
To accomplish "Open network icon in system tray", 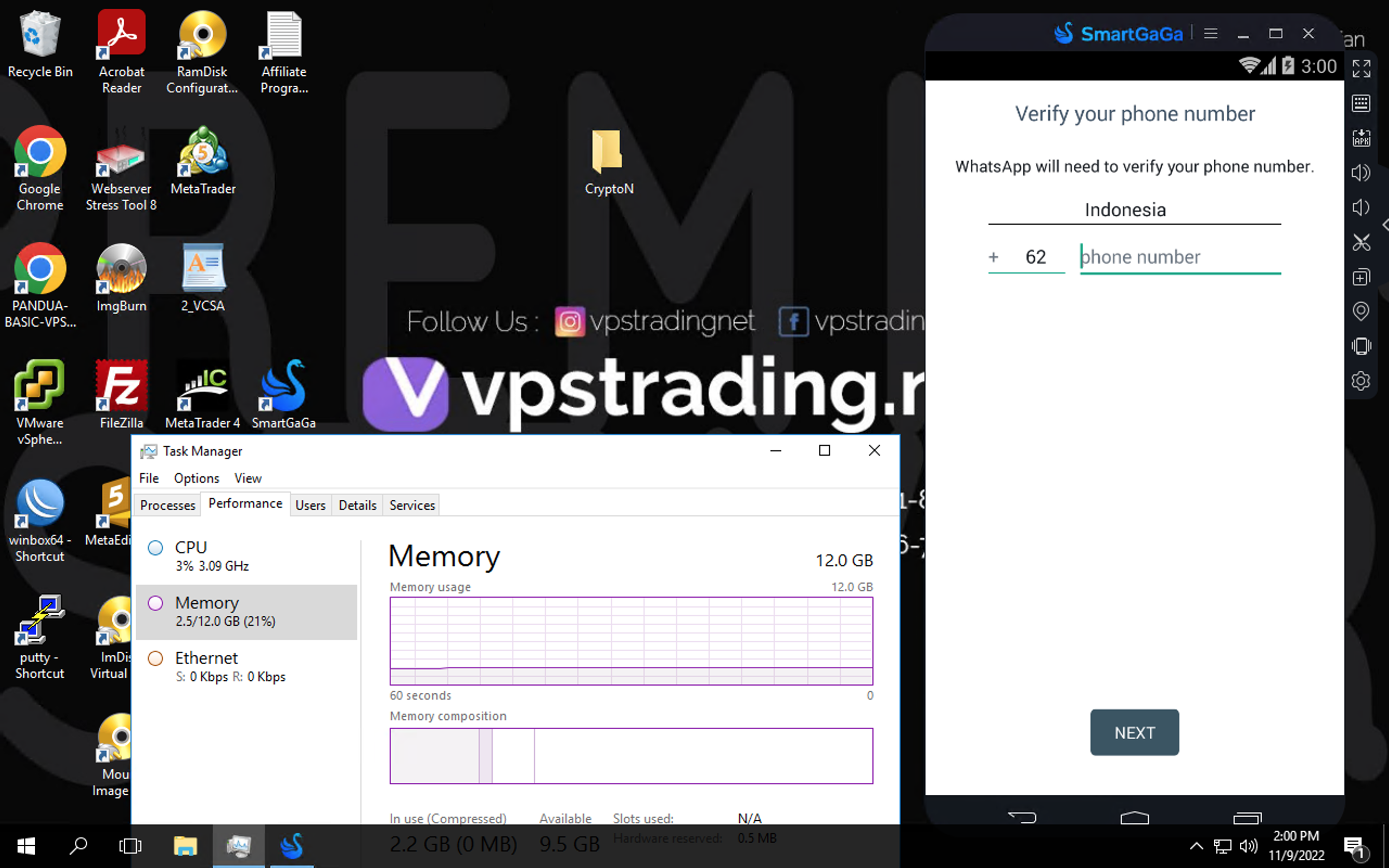I will (x=1222, y=846).
